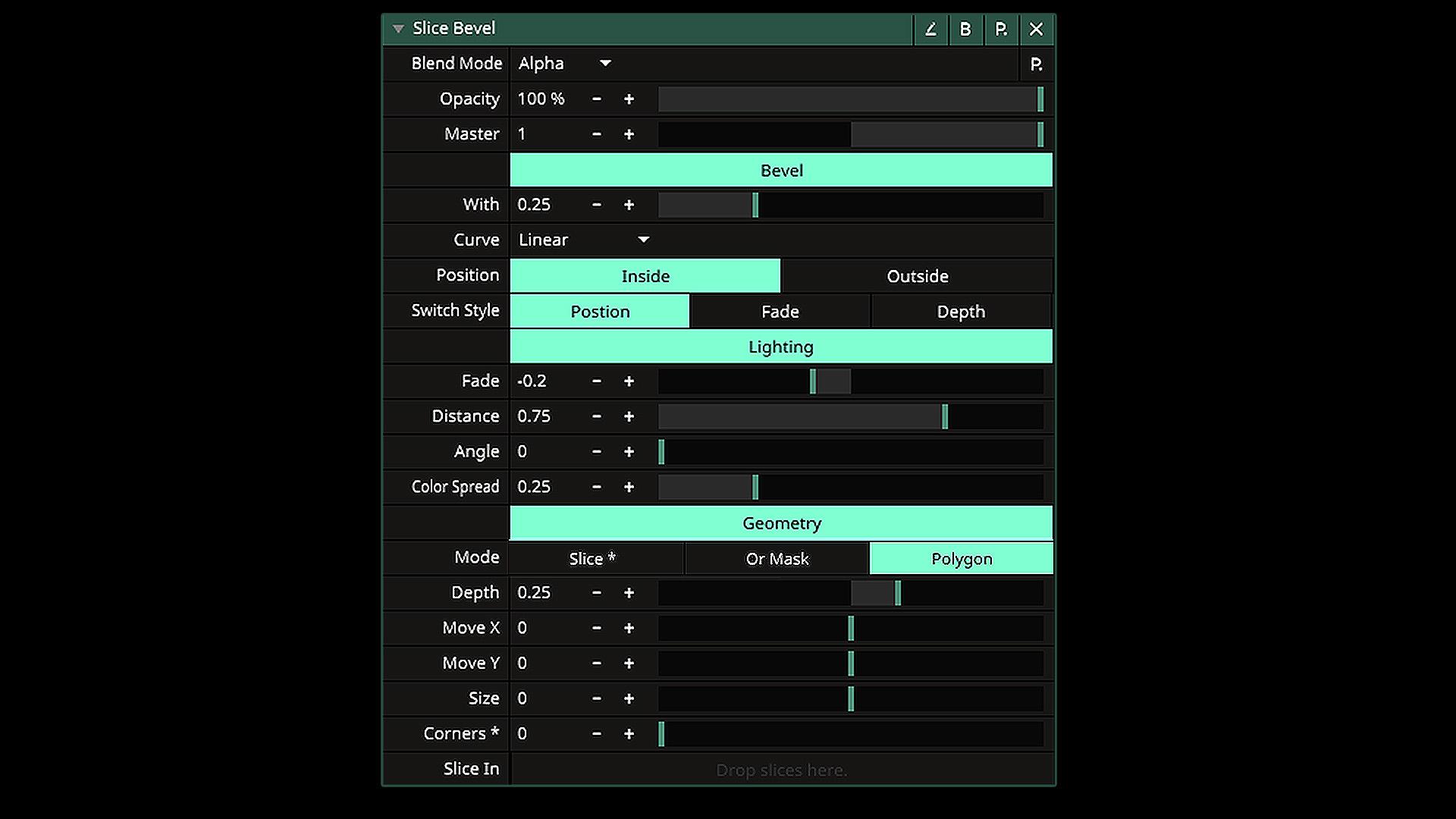1456x819 pixels.
Task: Collapse the Slice Bevel panel triangle
Action: (398, 29)
